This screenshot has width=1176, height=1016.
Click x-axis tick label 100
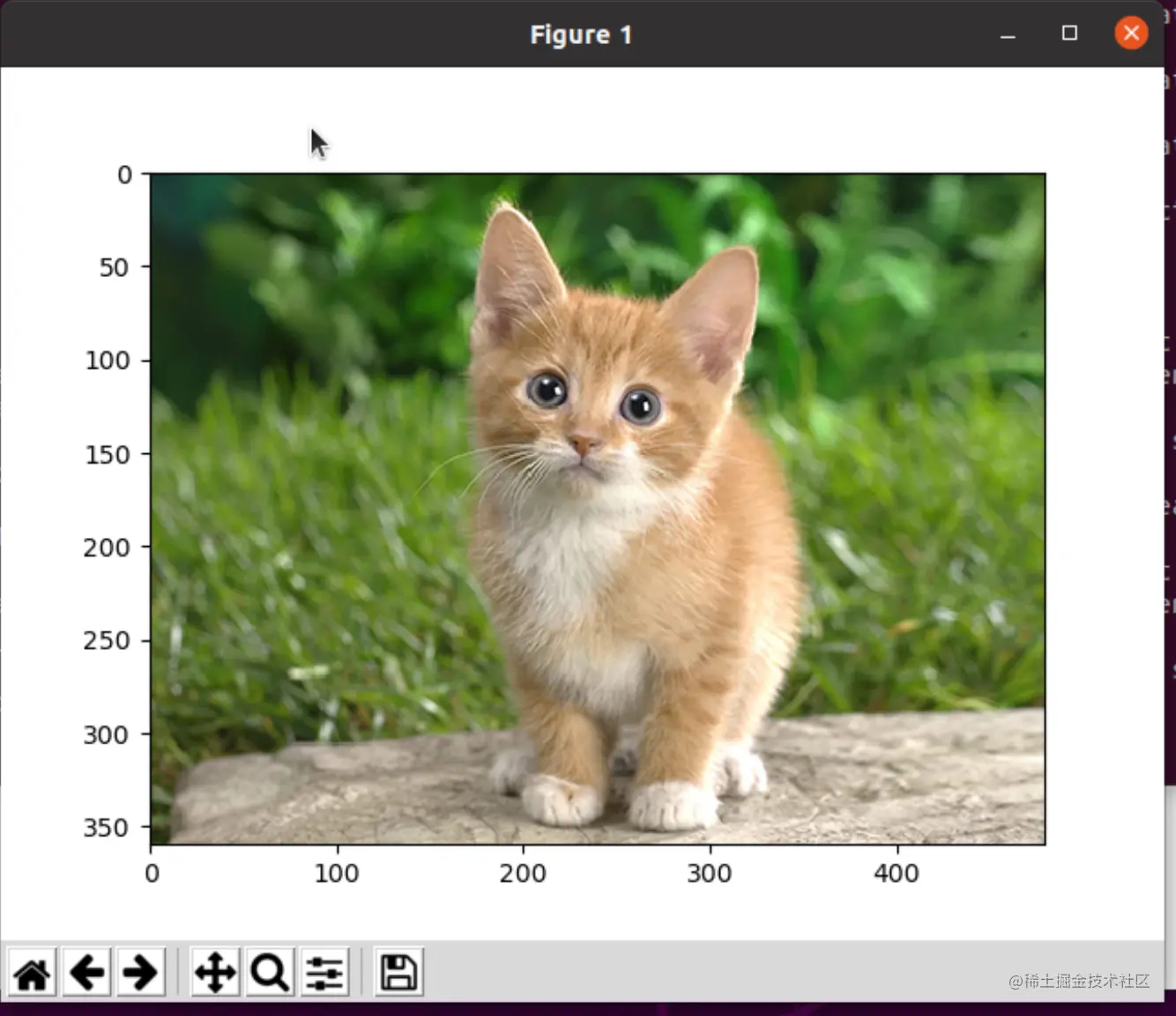click(337, 873)
